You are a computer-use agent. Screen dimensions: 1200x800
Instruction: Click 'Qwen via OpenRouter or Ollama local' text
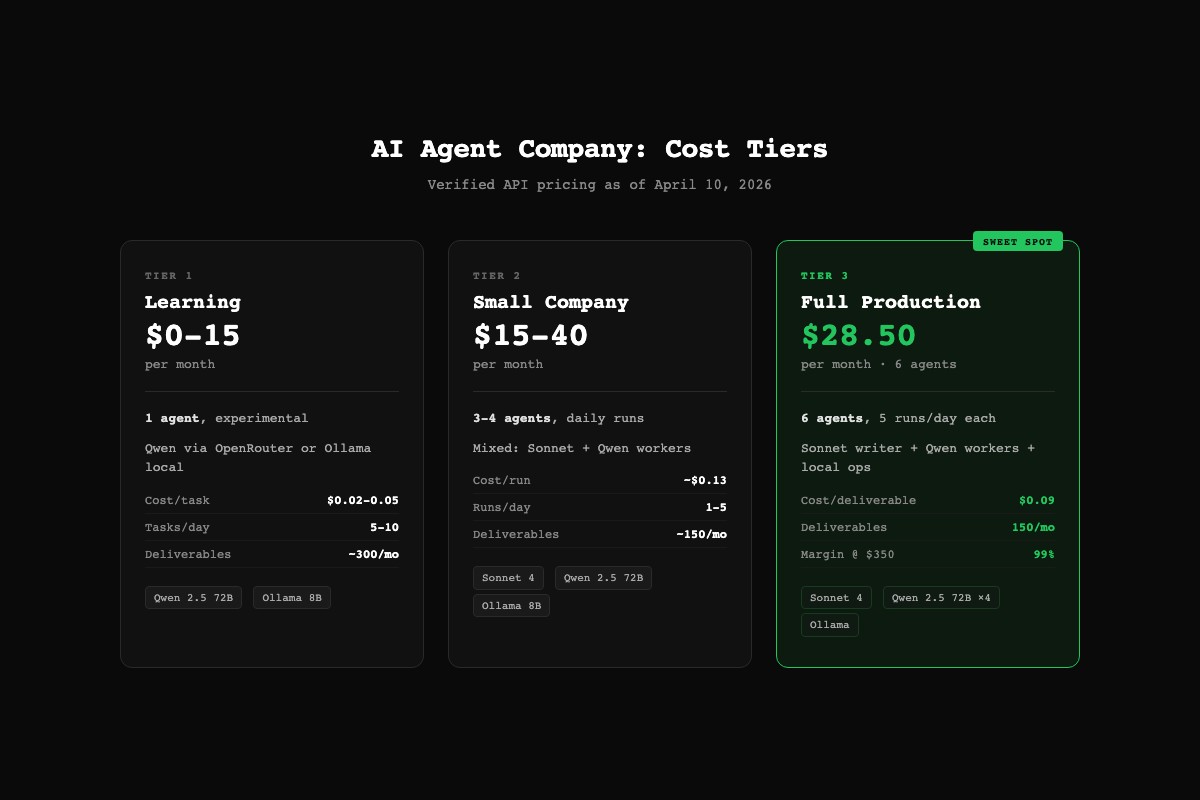tap(258, 457)
